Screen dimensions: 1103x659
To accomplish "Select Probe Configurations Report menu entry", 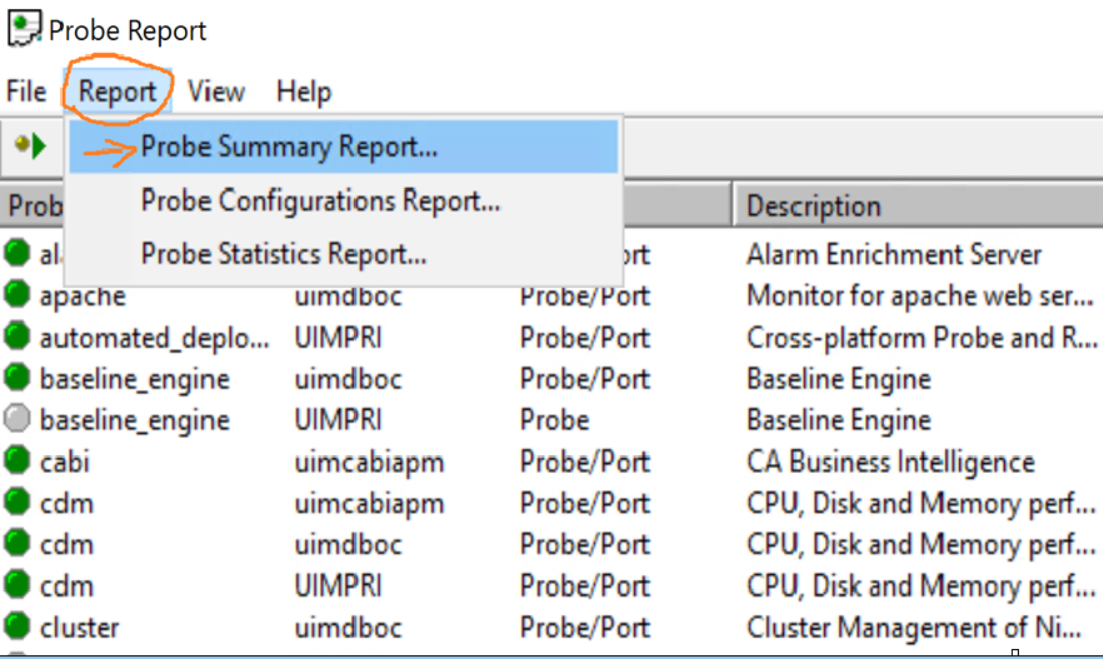I will tap(320, 201).
